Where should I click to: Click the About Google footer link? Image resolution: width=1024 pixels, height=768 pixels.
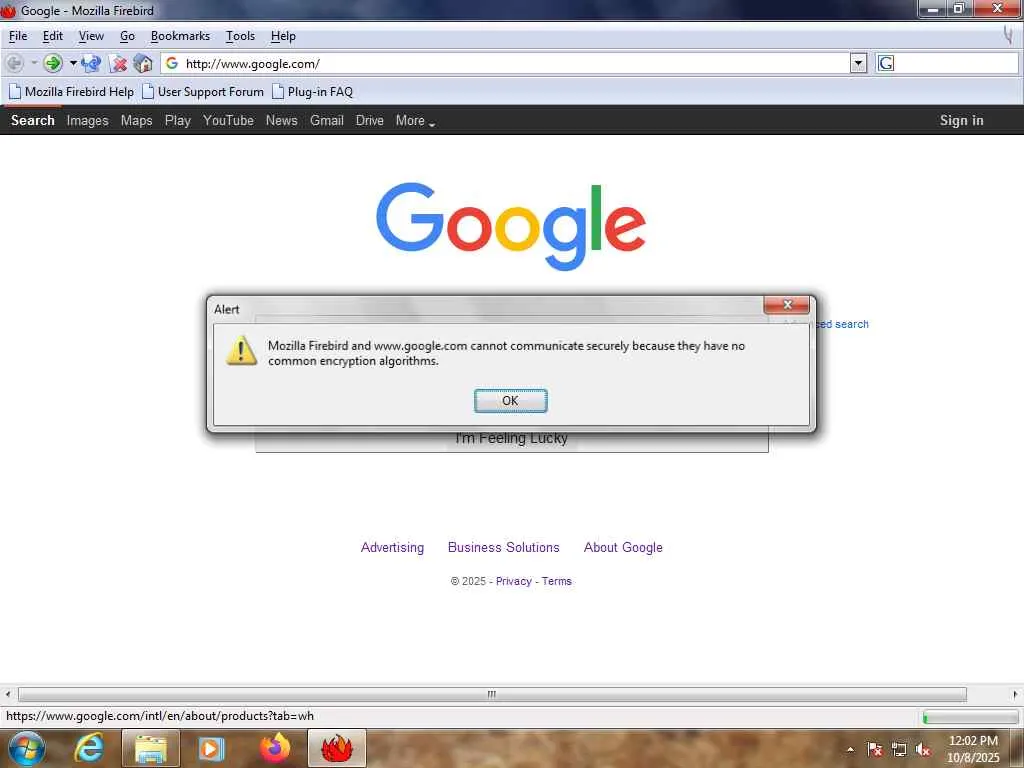(x=623, y=547)
